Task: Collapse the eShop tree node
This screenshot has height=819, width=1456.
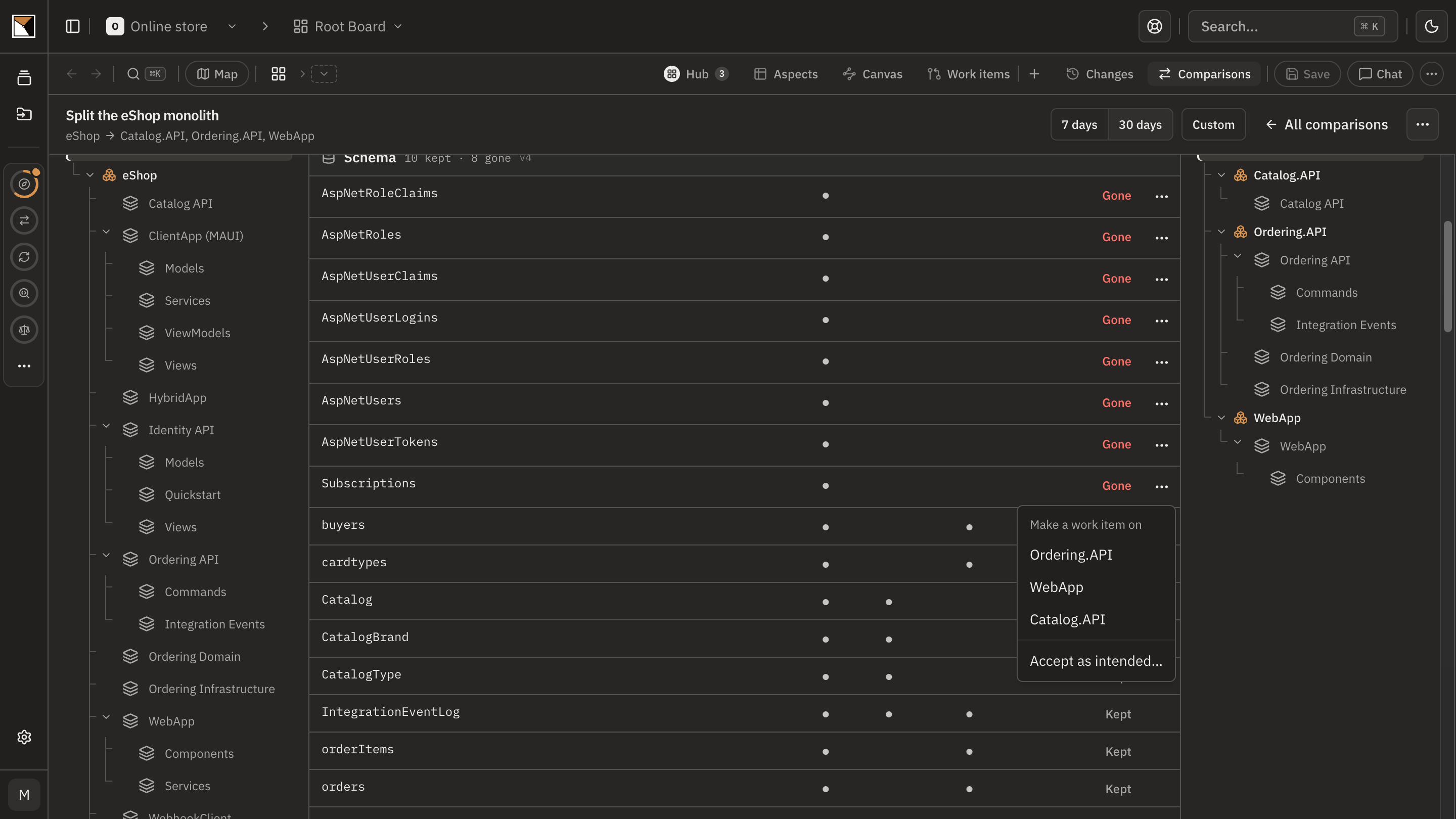Action: point(90,175)
